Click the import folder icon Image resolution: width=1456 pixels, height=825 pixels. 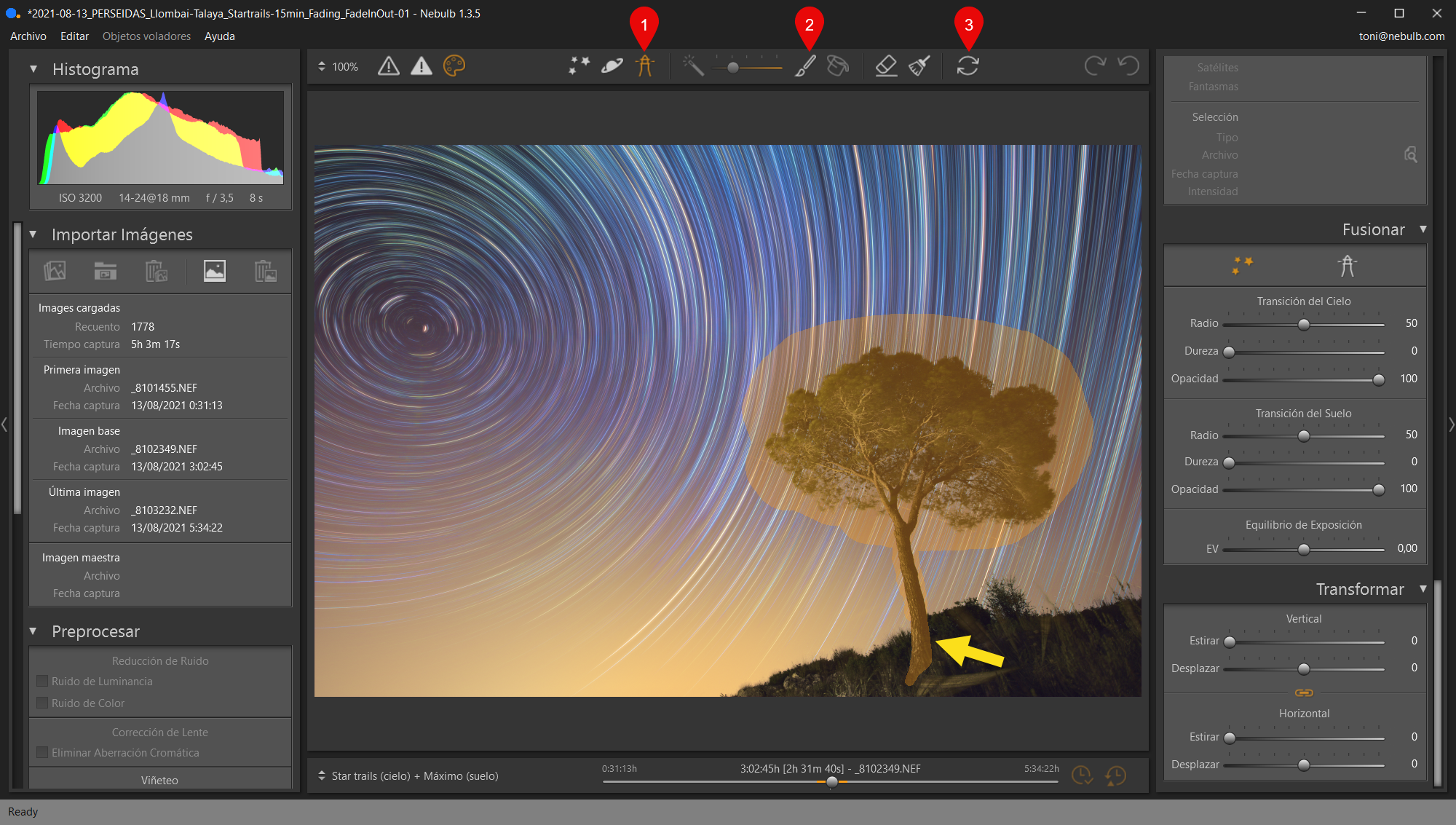coord(106,271)
